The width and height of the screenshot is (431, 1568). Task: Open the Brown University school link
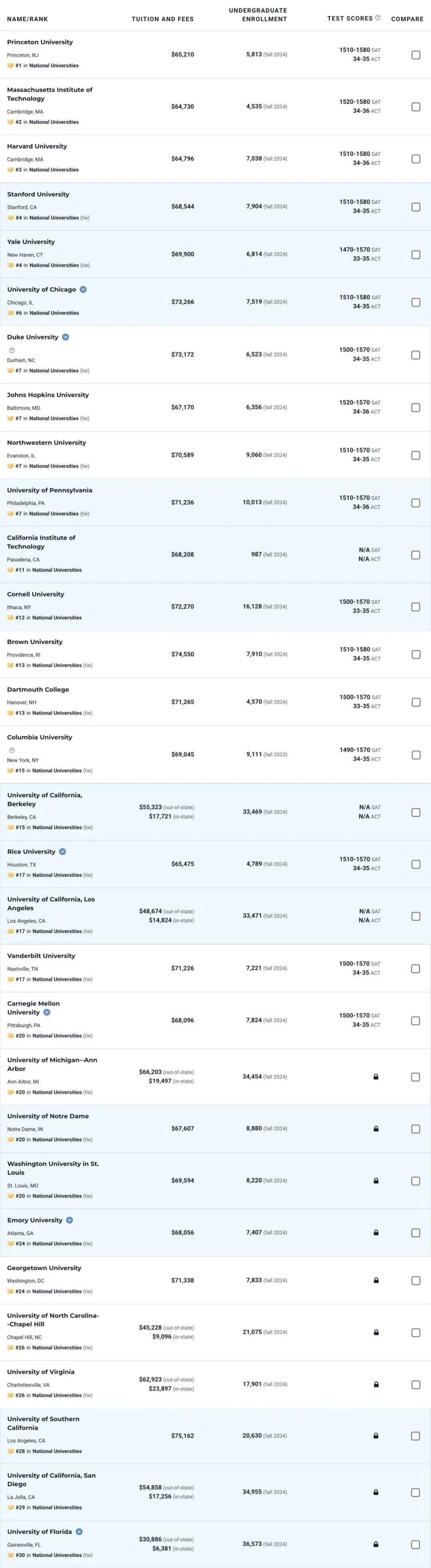point(35,642)
